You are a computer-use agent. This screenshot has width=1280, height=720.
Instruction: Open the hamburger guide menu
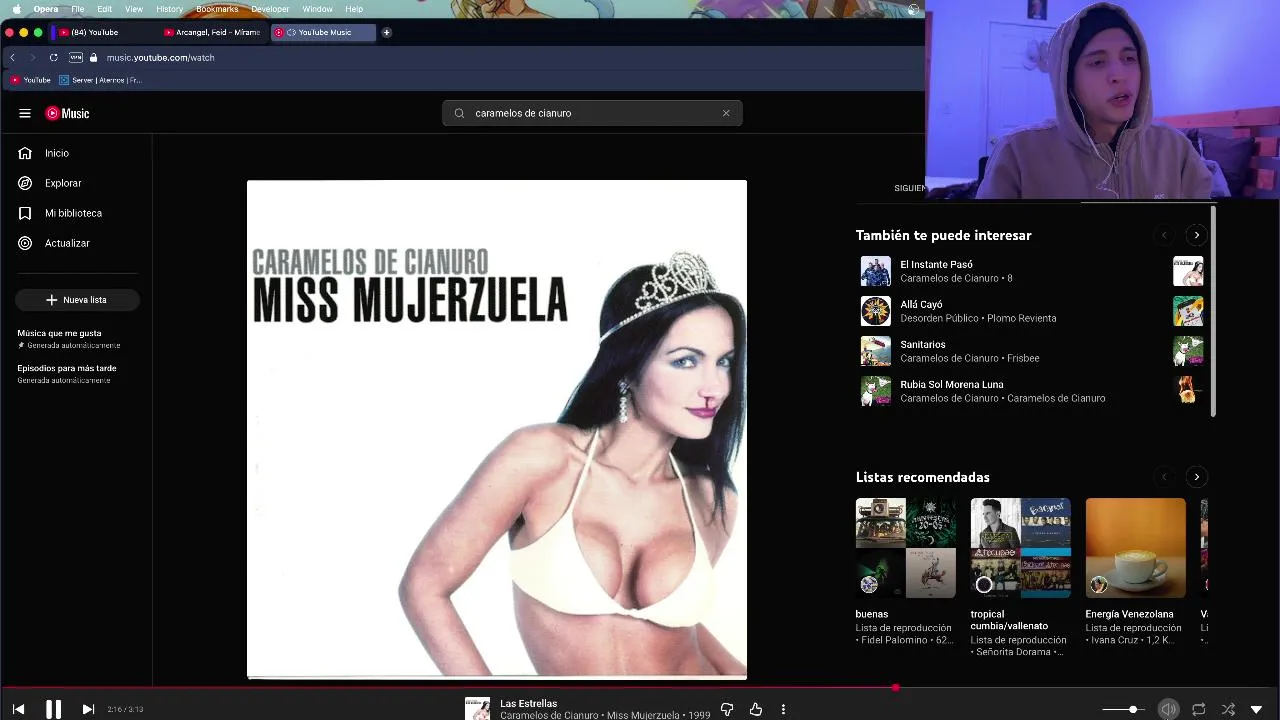25,113
